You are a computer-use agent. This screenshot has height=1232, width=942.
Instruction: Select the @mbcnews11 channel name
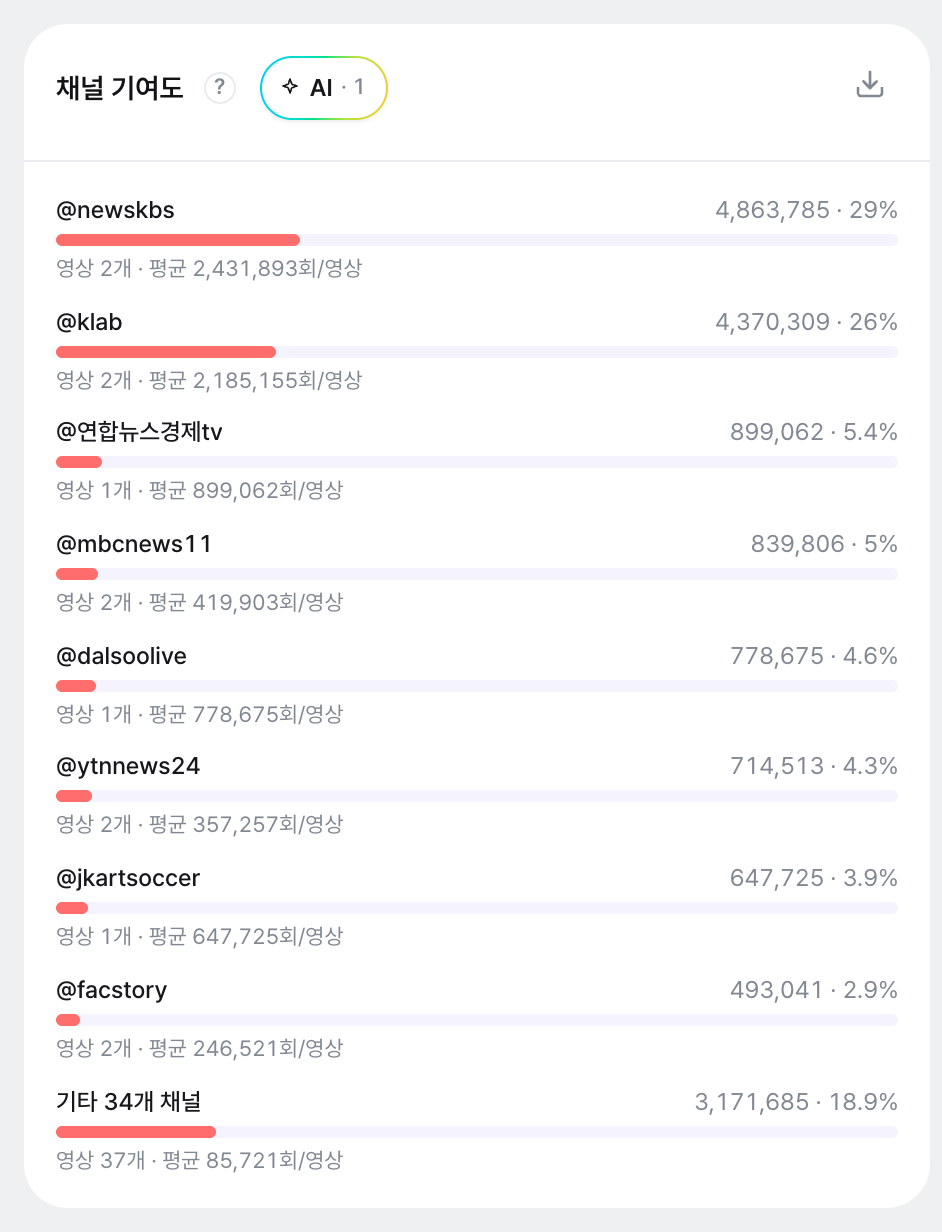click(134, 544)
